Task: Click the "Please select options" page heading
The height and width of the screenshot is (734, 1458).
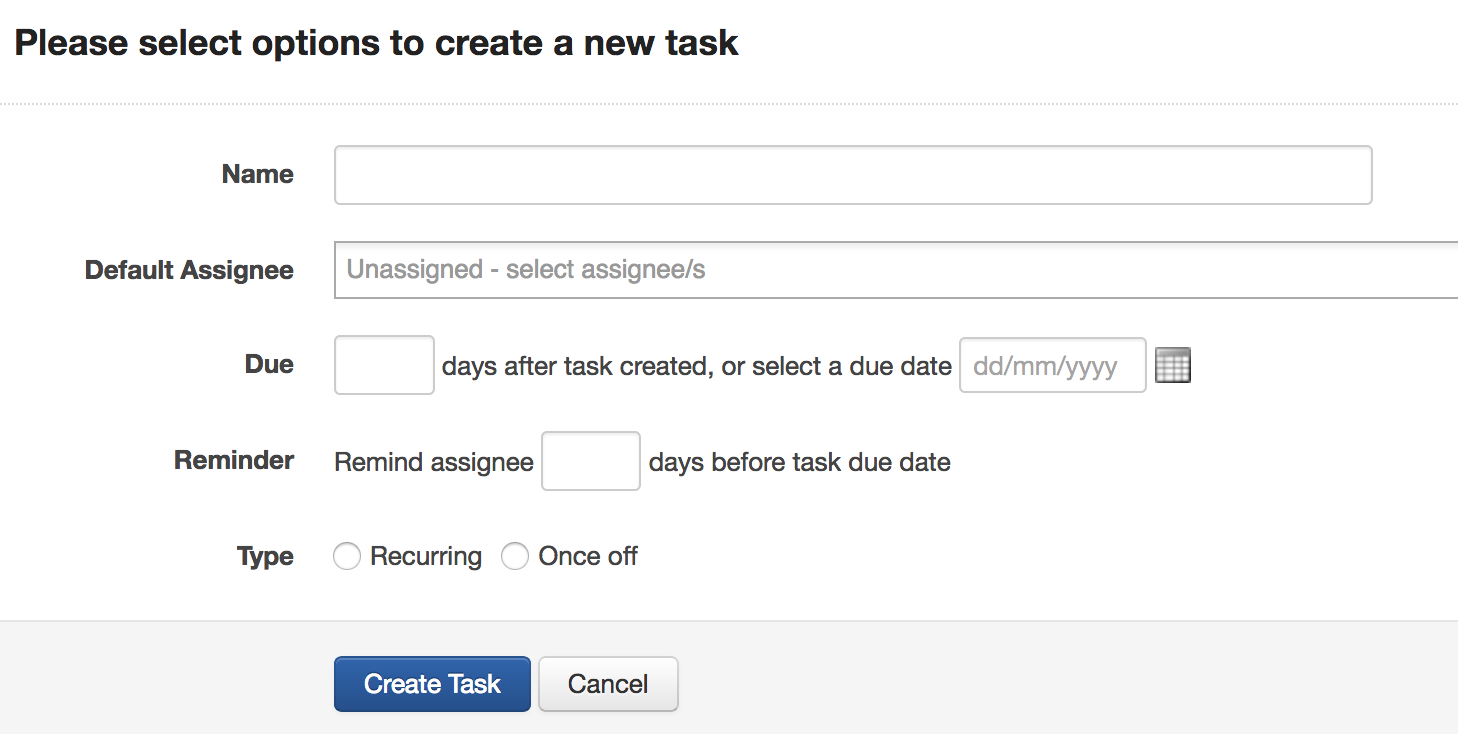Action: coord(376,43)
